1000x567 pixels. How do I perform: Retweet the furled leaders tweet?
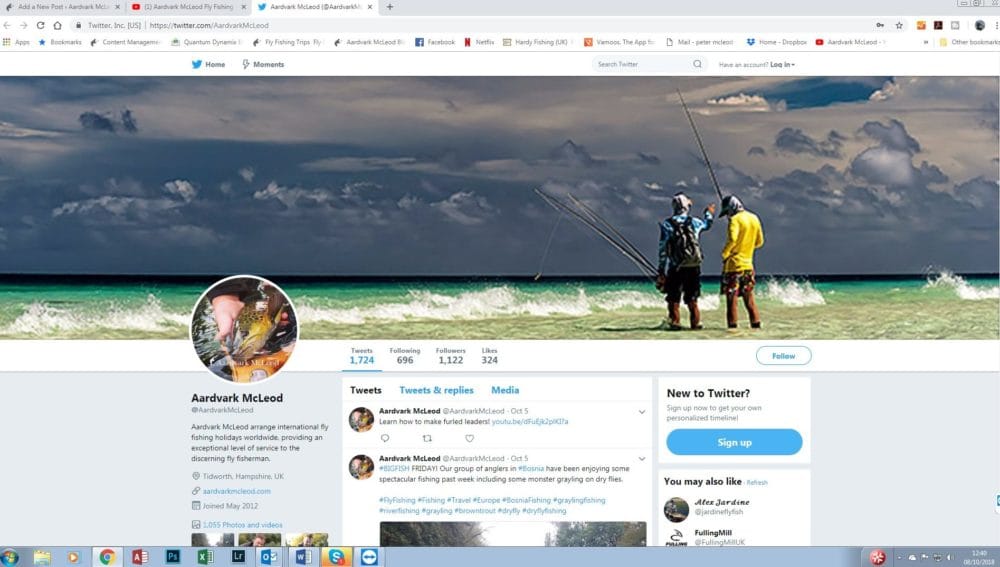coord(427,438)
